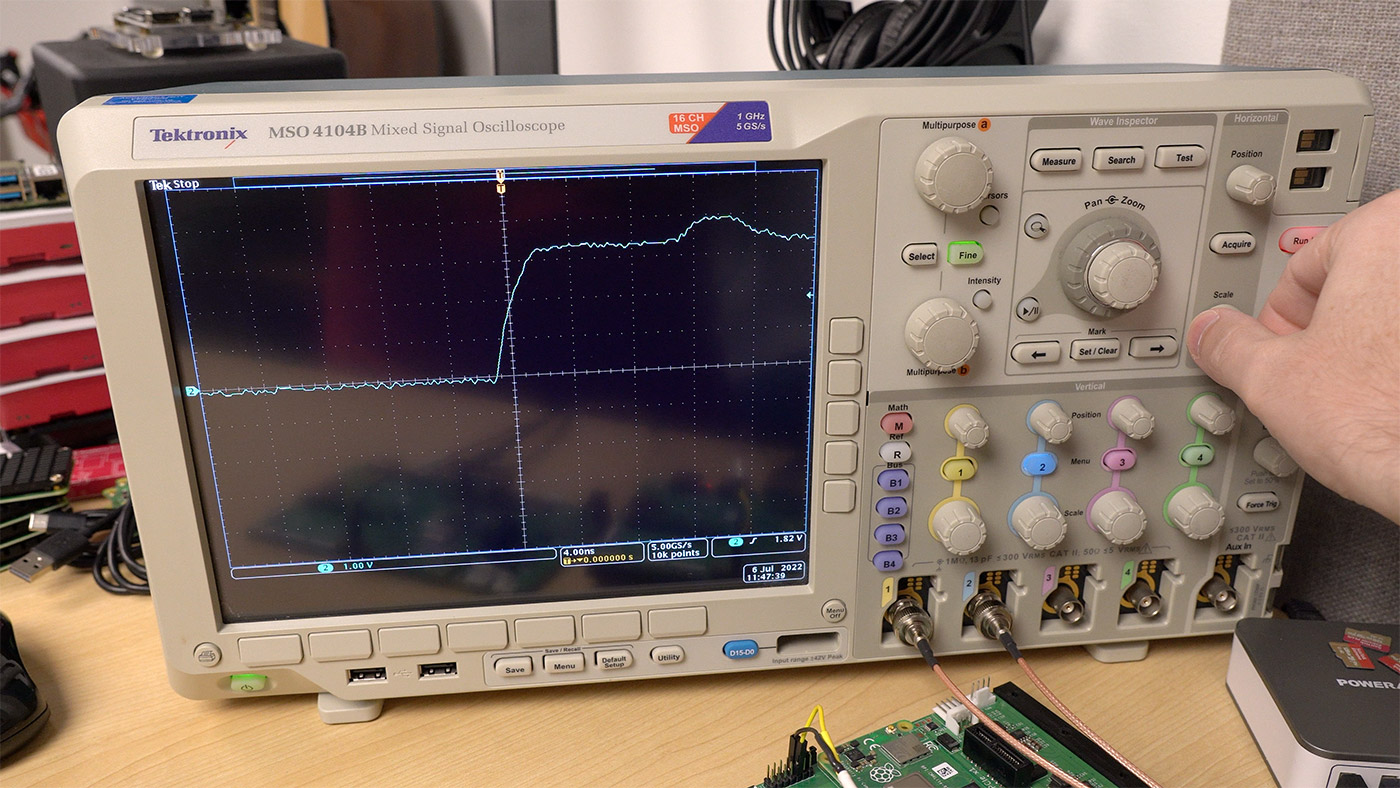Tap the printer hardcopy button below the screen
Image resolution: width=1400 pixels, height=788 pixels.
[207, 656]
